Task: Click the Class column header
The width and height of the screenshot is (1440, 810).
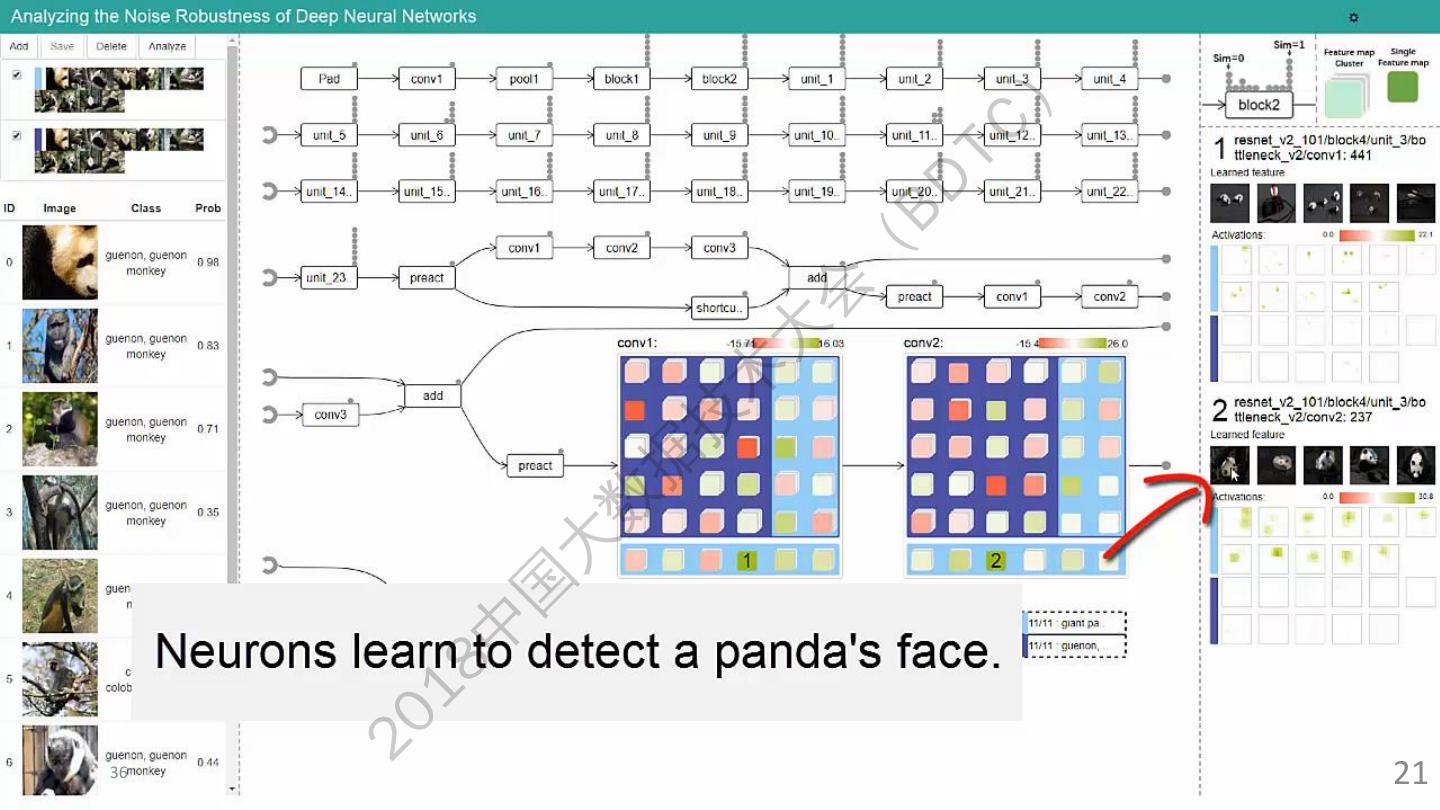Action: (x=146, y=208)
